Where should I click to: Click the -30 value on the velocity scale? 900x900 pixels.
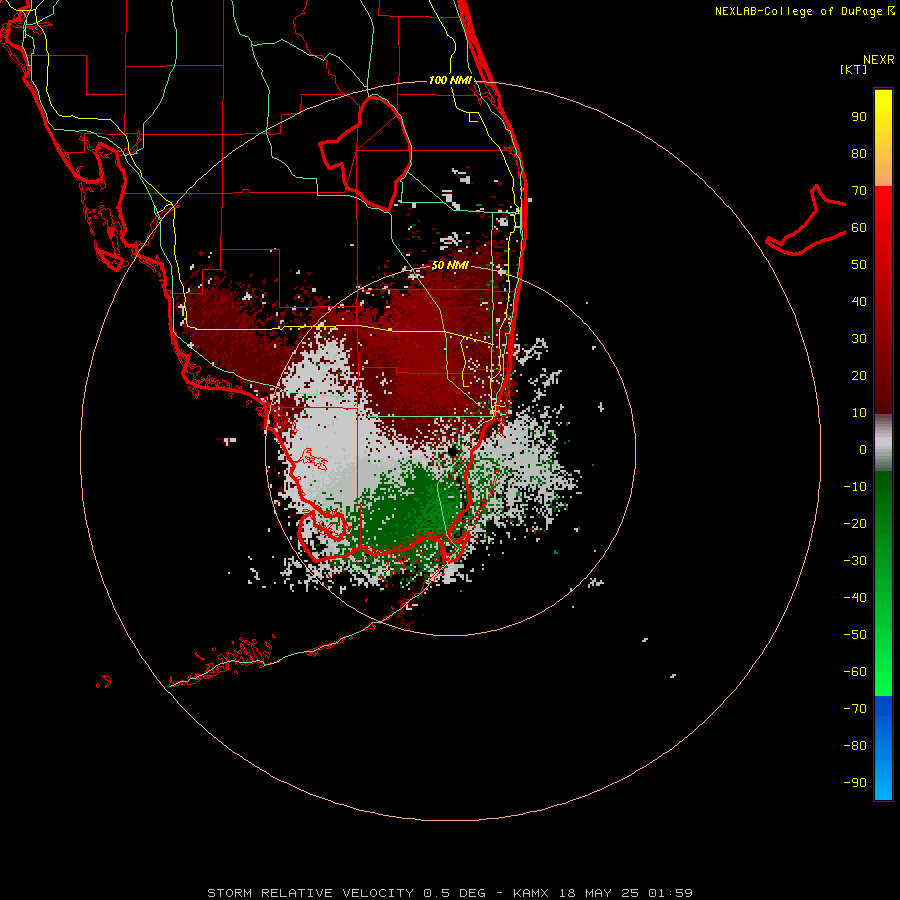click(x=855, y=561)
